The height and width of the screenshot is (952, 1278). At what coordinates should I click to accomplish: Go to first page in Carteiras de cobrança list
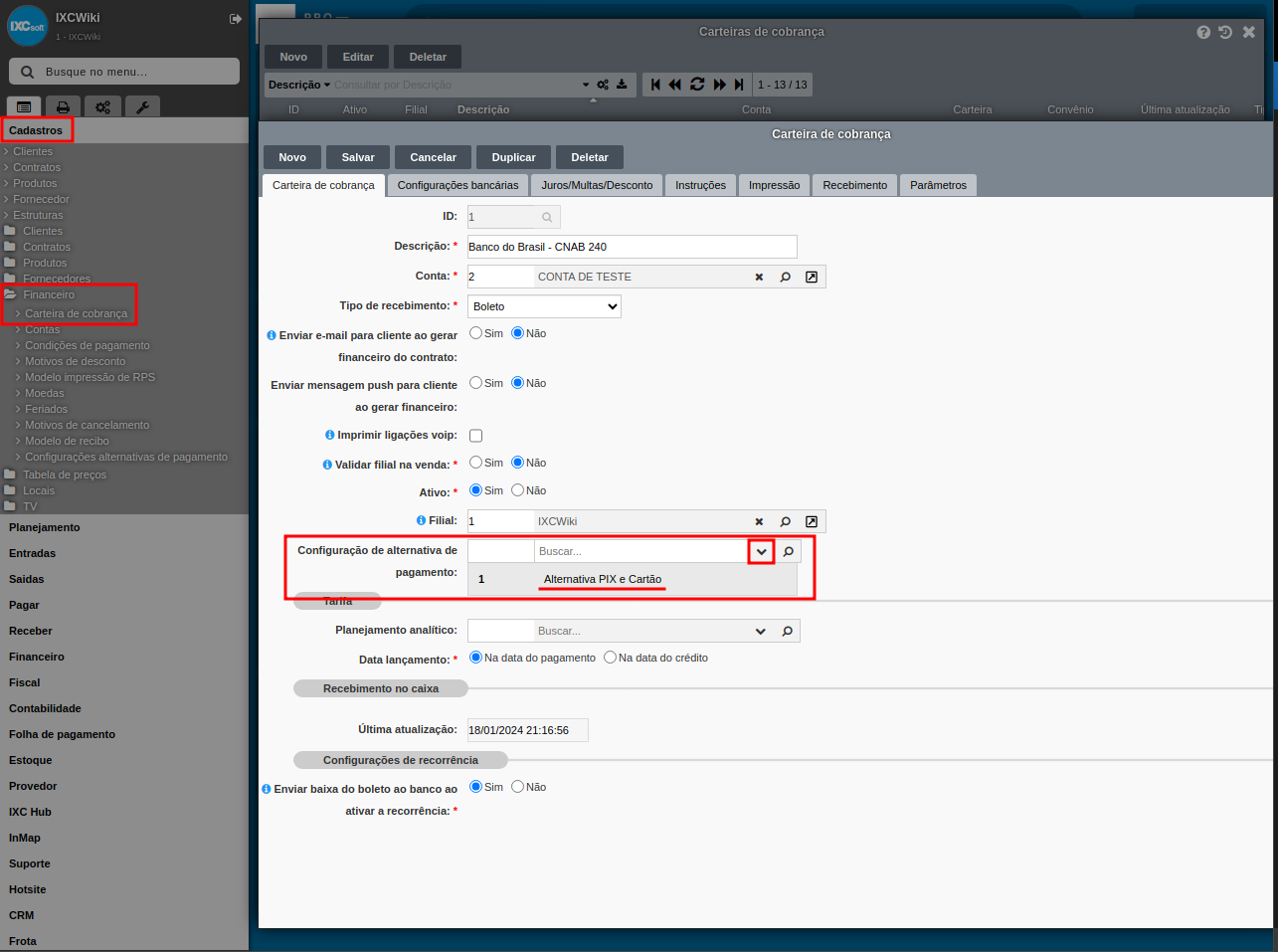coord(655,85)
